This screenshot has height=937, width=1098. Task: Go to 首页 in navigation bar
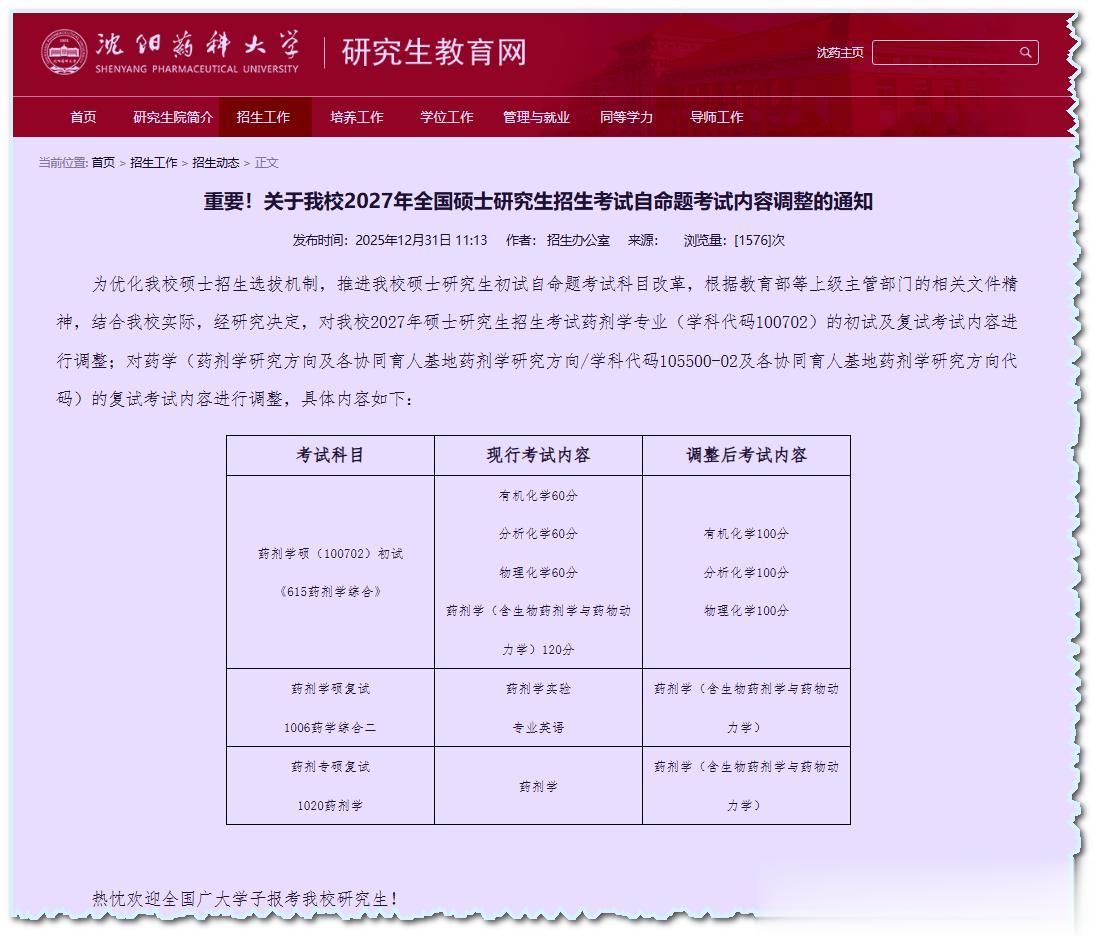click(x=83, y=117)
